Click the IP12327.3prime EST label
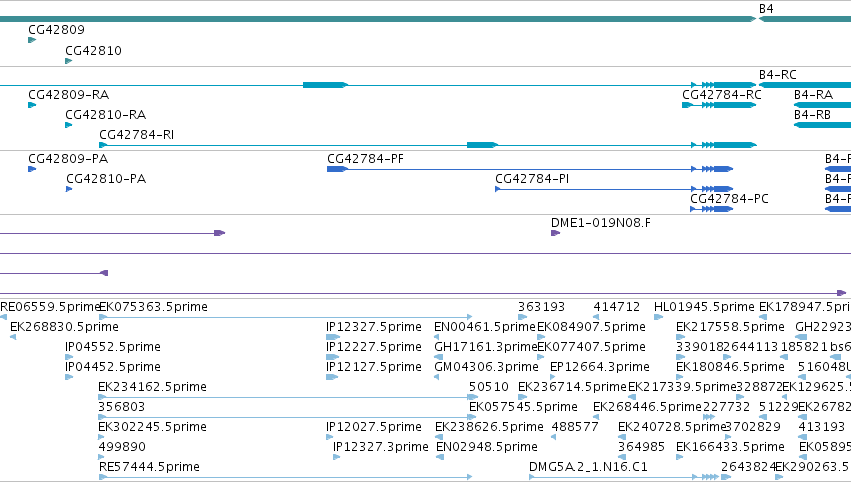This screenshot has width=851, height=482. tap(380, 447)
